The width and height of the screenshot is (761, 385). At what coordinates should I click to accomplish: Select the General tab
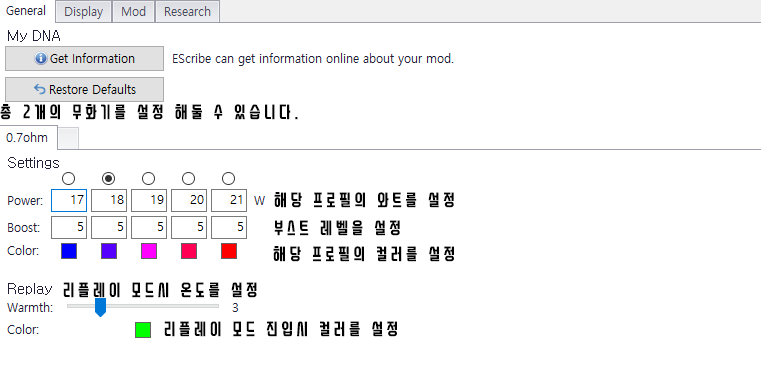pyautogui.click(x=26, y=11)
